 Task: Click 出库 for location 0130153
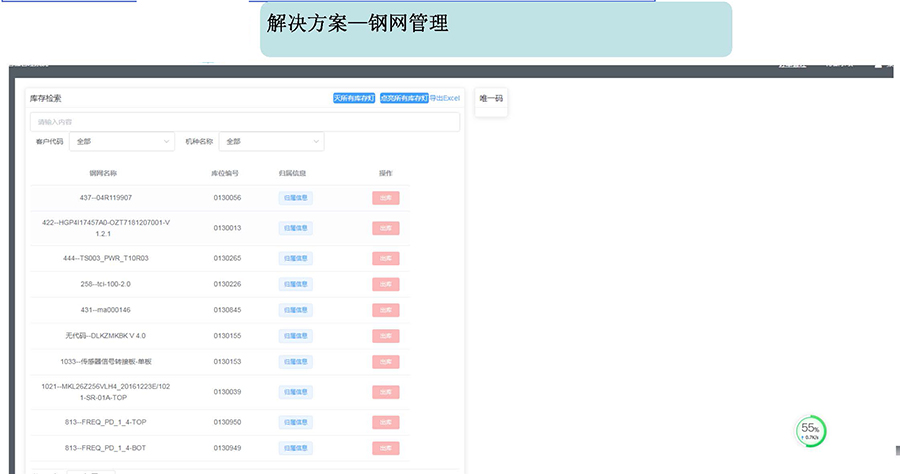click(x=385, y=362)
